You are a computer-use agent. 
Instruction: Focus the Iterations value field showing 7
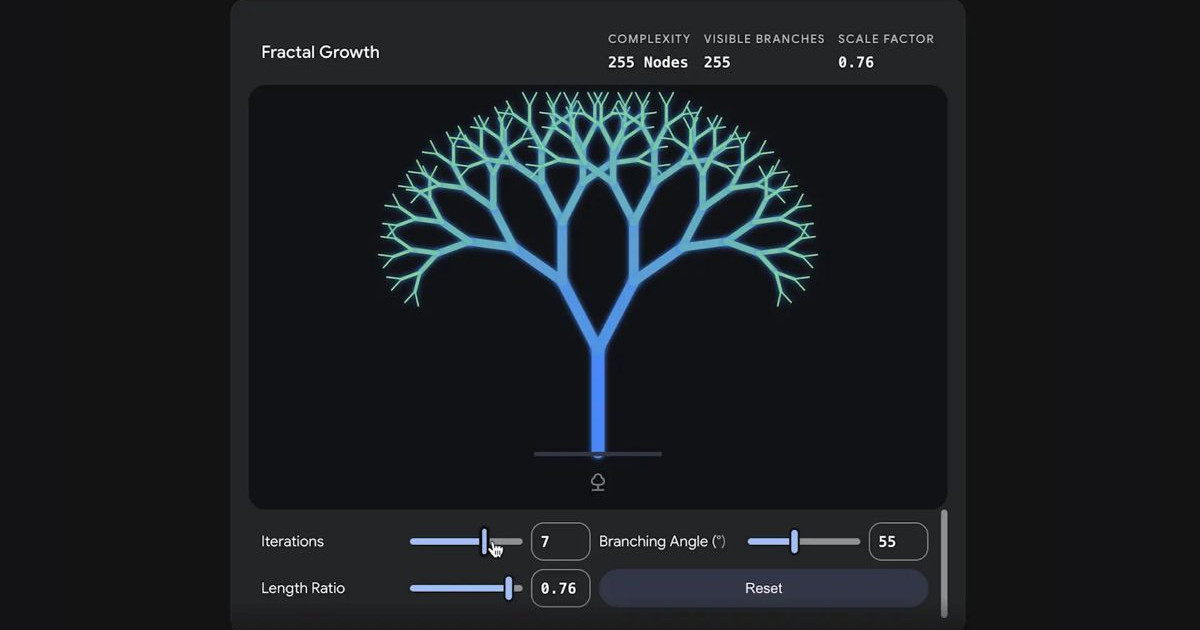(x=560, y=541)
